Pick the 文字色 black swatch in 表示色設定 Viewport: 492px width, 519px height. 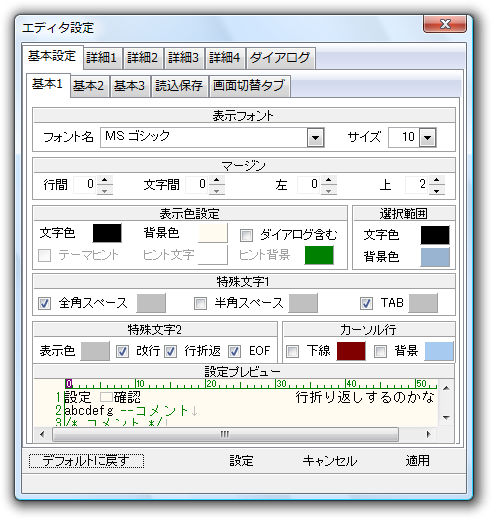(x=107, y=233)
